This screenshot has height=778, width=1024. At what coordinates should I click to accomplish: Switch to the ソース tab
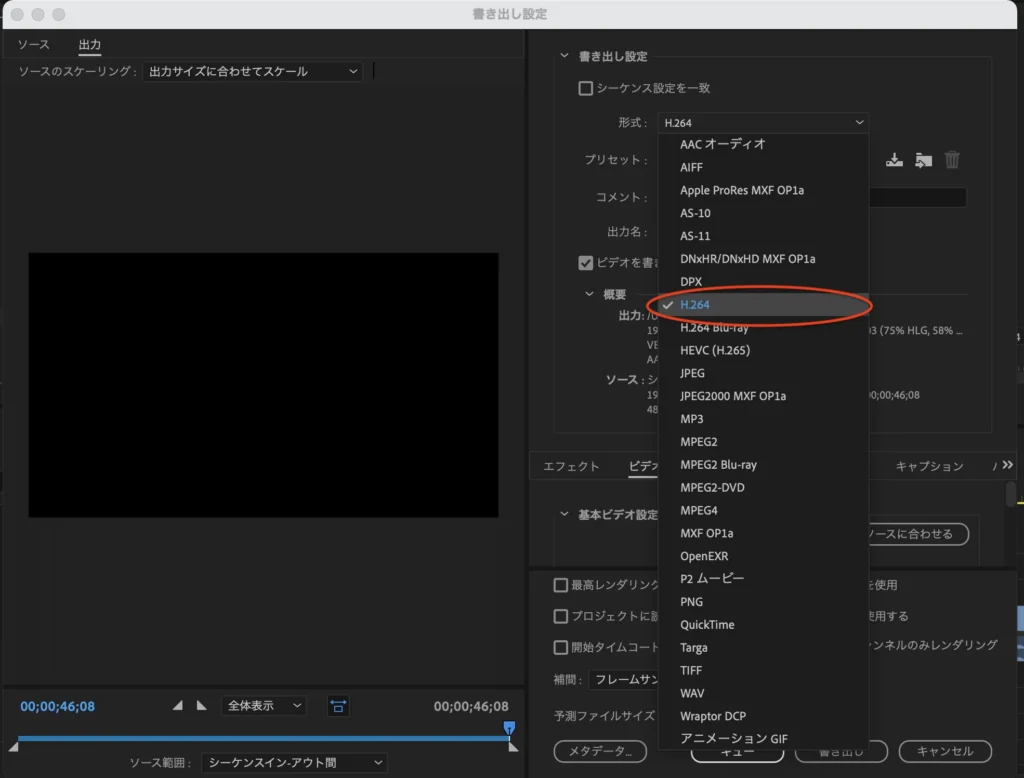[33, 45]
